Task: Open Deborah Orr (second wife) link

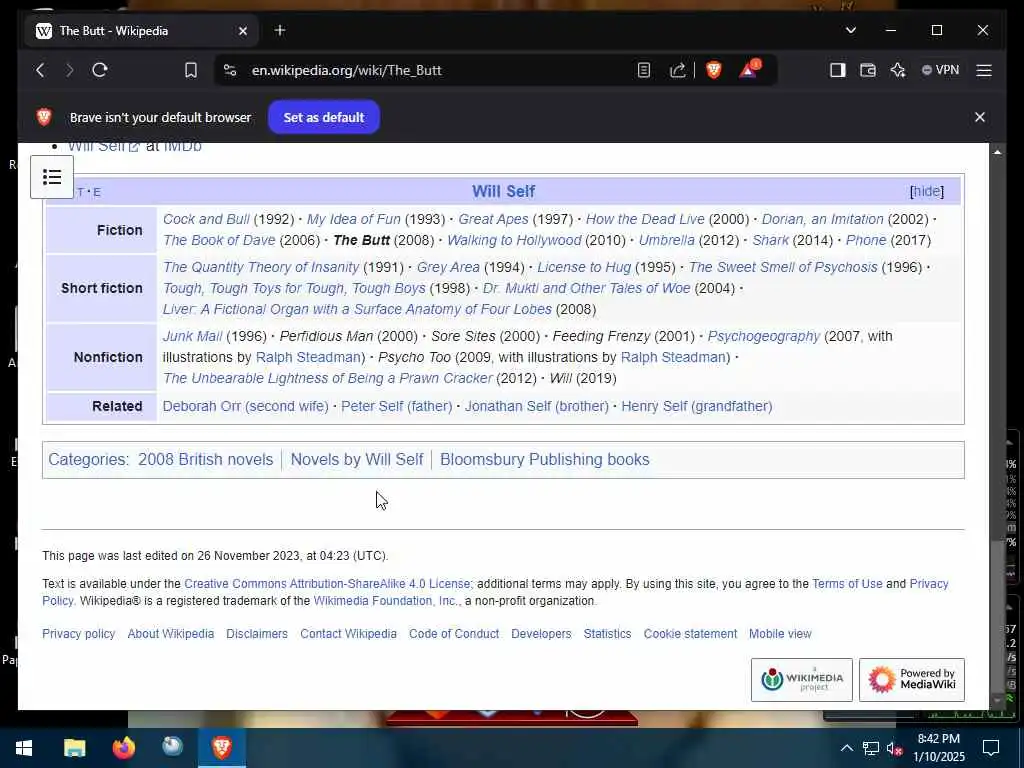Action: click(x=246, y=406)
